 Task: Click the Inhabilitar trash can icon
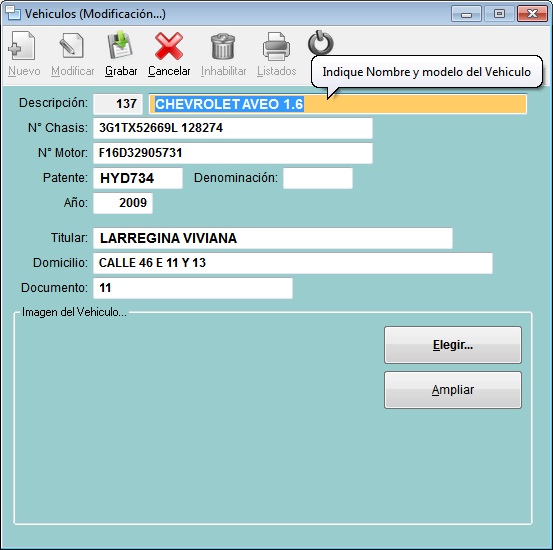pyautogui.click(x=223, y=46)
